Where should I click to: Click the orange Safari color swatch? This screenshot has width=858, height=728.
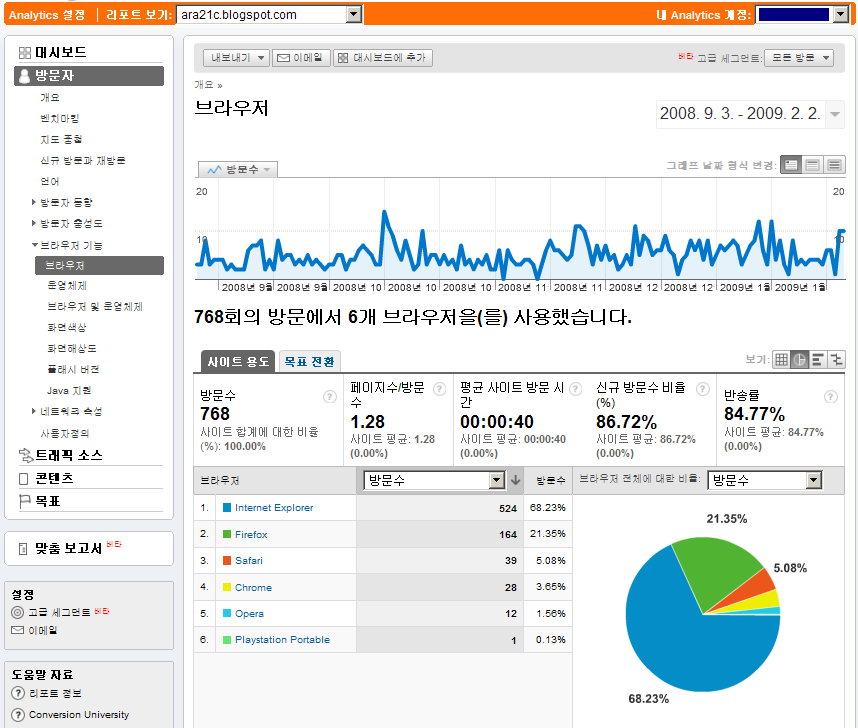click(227, 561)
